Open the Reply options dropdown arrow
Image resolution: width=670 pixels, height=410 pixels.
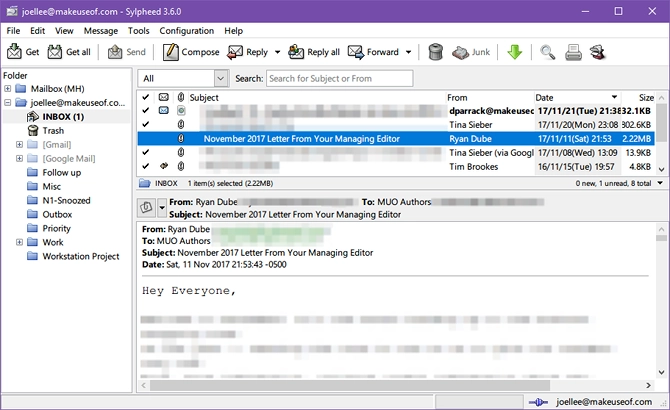click(277, 52)
